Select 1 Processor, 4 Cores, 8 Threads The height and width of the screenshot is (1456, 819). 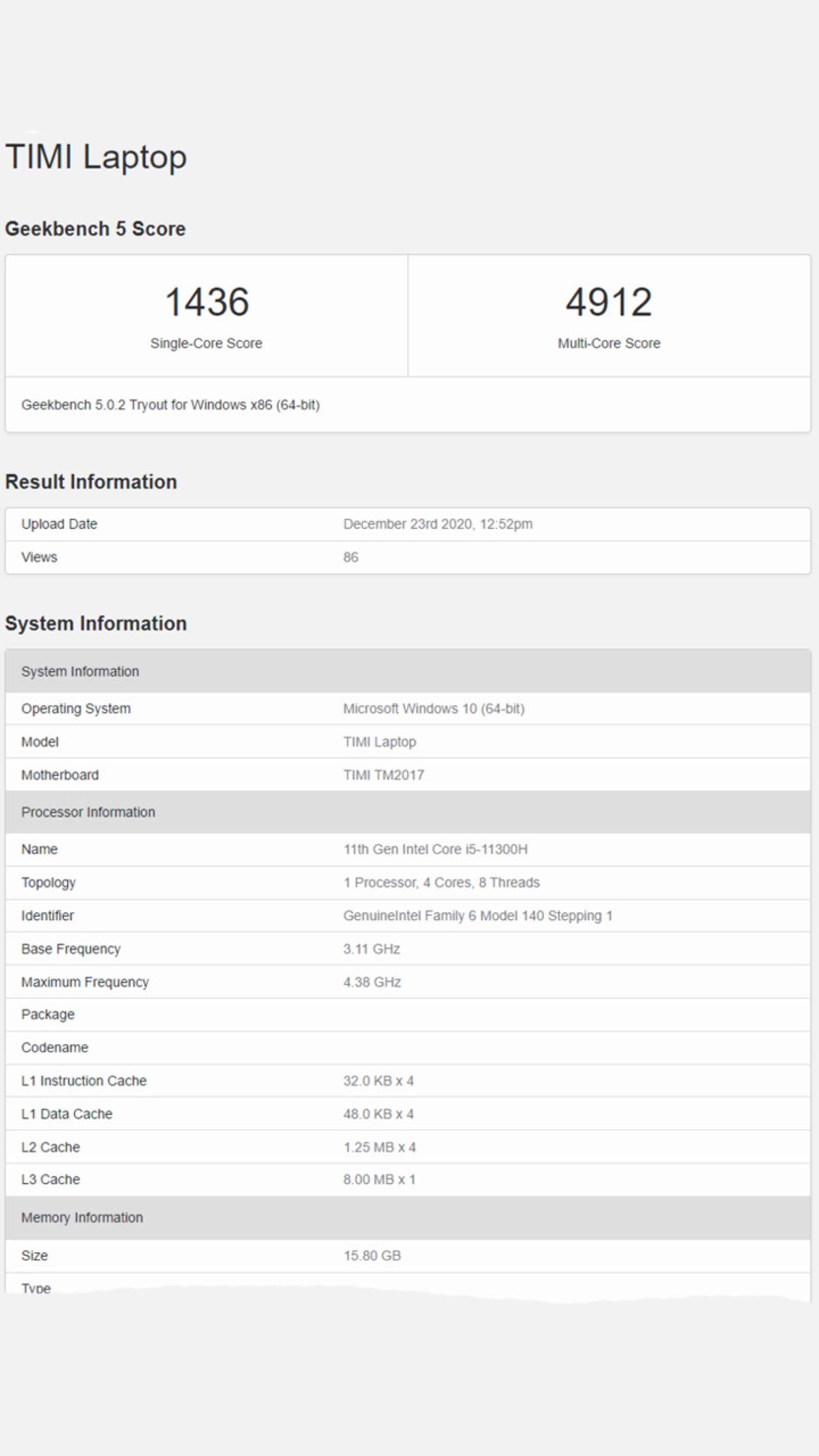pyautogui.click(x=442, y=882)
